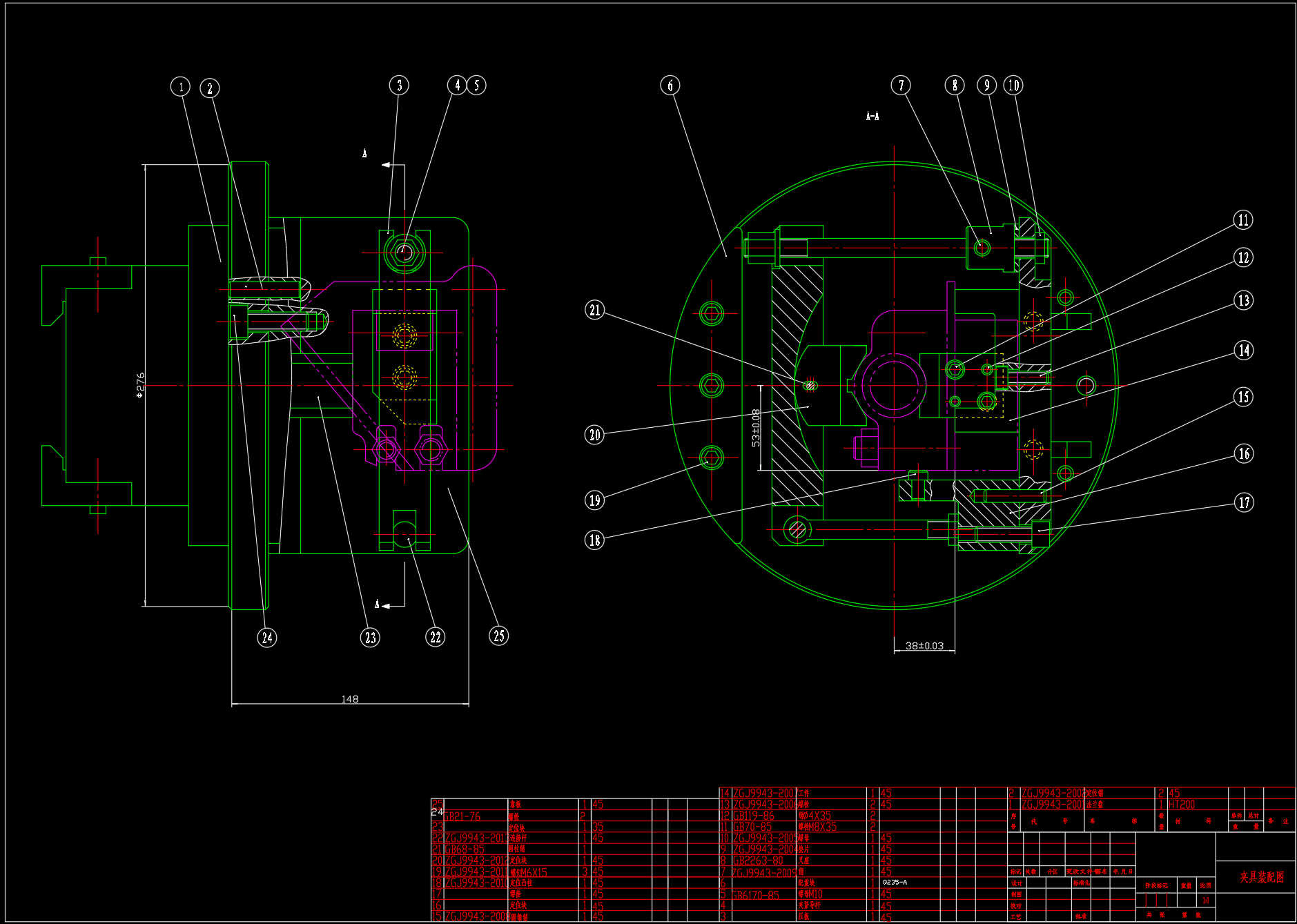Select the 比例 scale label
Screen dimensions: 1297x924
1205,885
